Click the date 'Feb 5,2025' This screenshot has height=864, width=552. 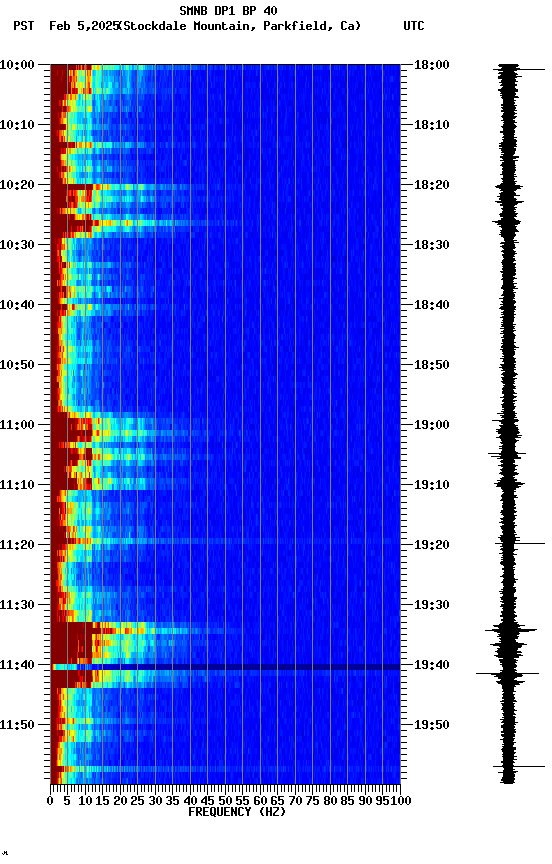click(83, 26)
